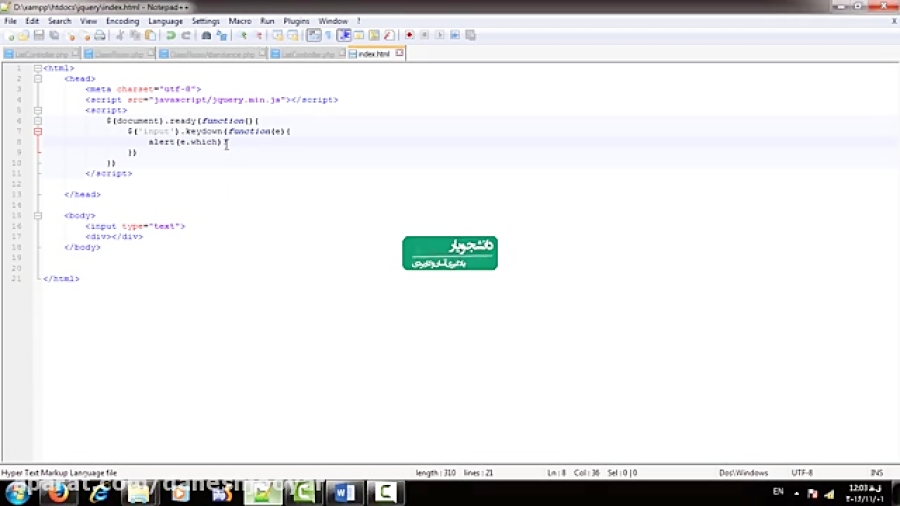Save the file using the Save toolbar icon
This screenshot has width=900, height=506.
[38, 36]
